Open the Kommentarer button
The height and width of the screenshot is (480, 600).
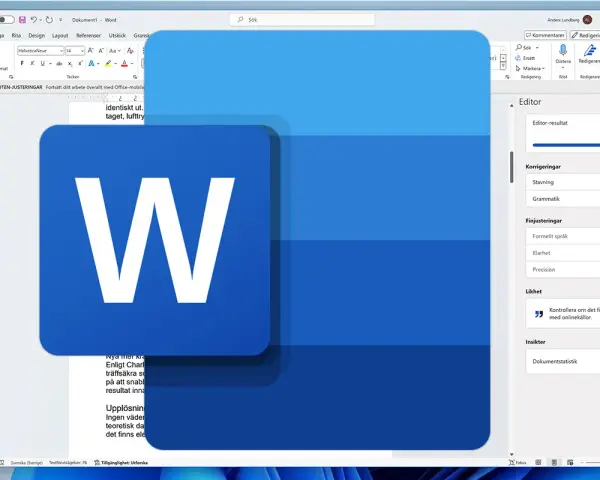(545, 35)
